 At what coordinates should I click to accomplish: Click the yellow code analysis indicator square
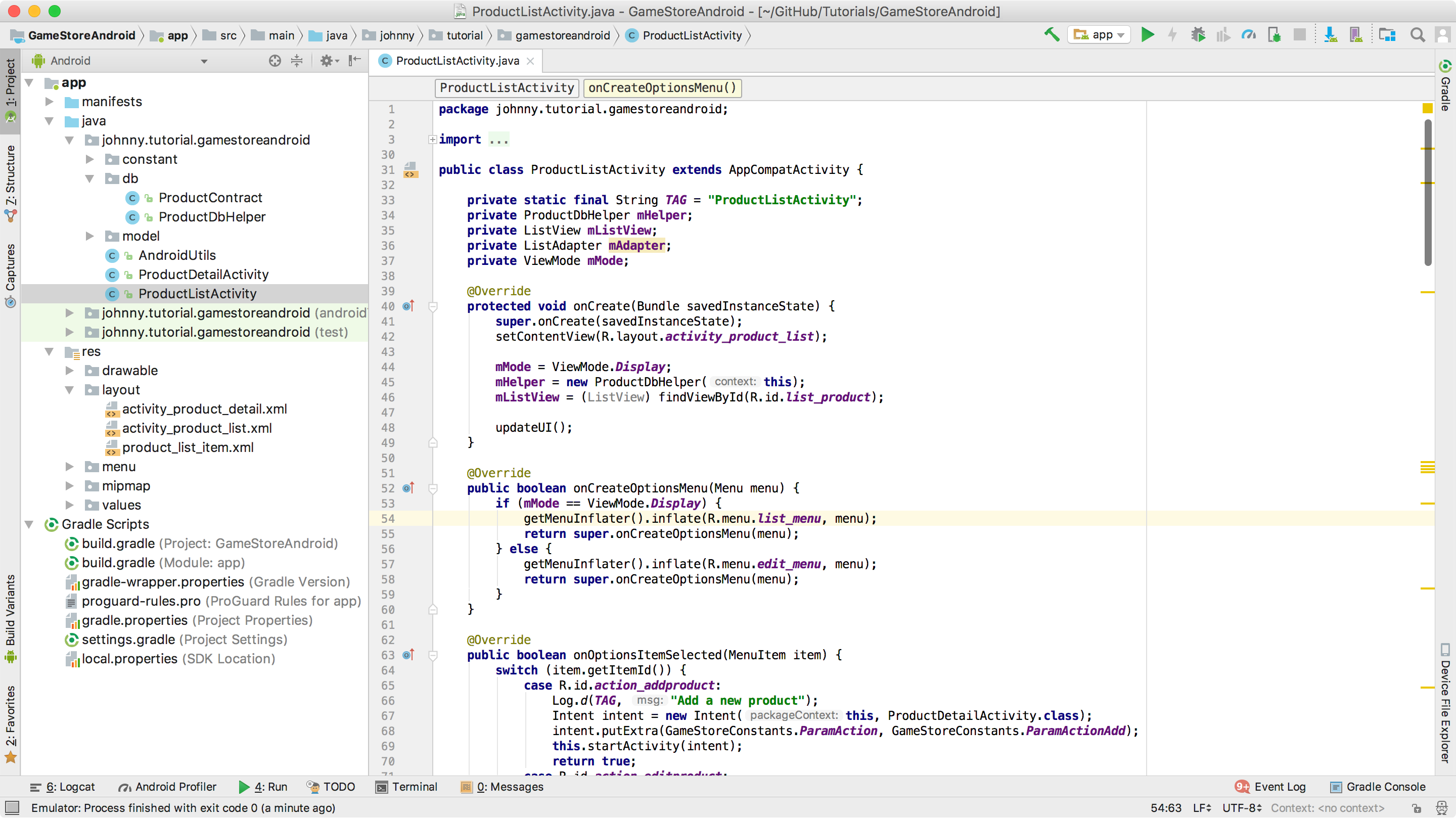pos(1428,108)
